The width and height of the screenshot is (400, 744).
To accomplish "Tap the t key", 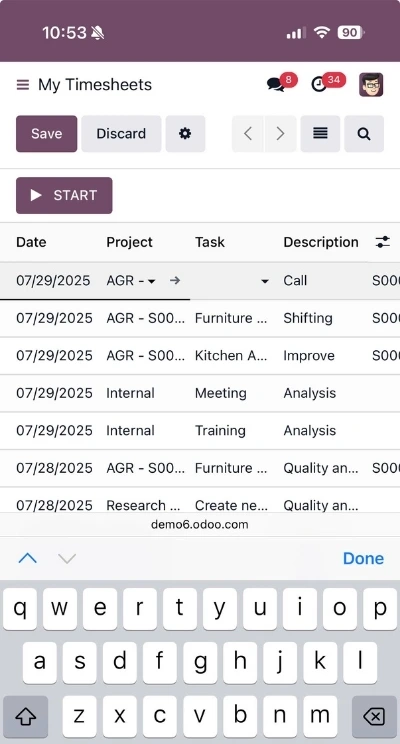I will [x=180, y=609].
